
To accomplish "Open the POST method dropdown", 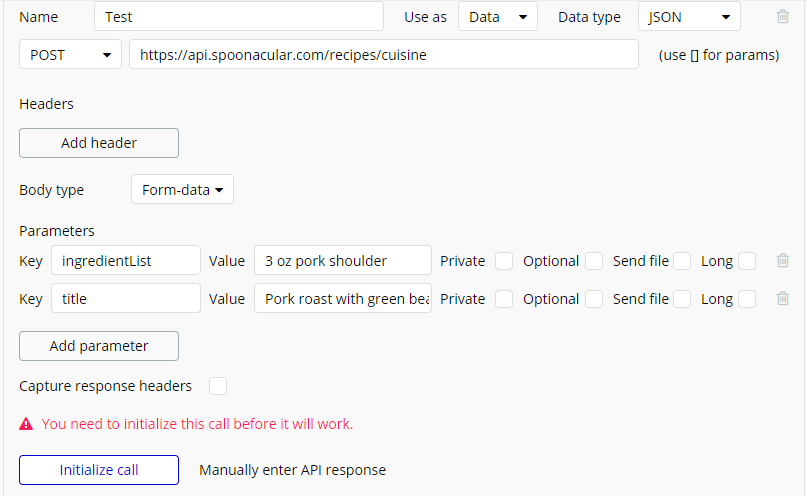I will pyautogui.click(x=70, y=55).
